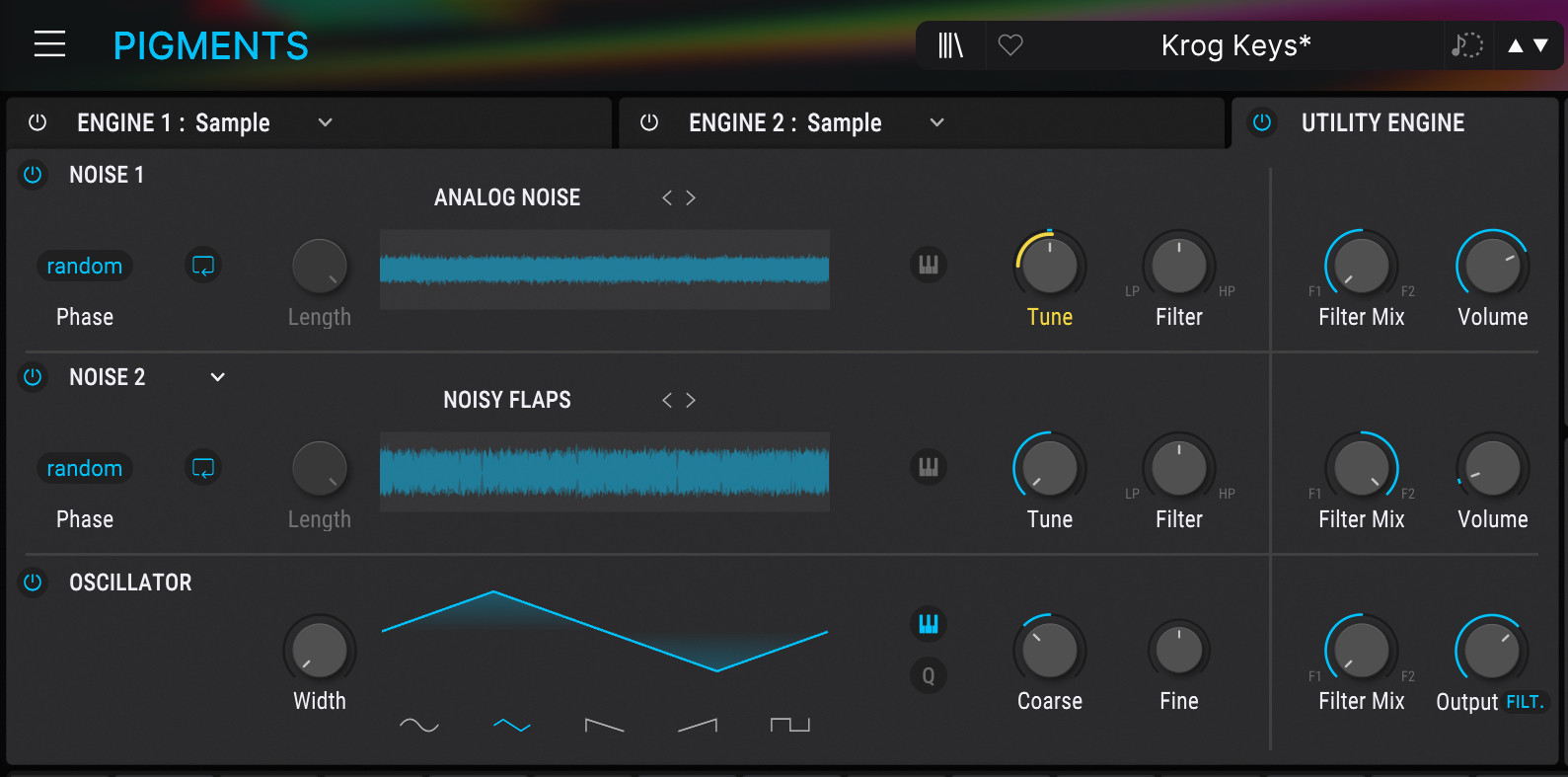Screen dimensions: 1568x777
Task: Select the falling sawtooth waveform icon
Action: [605, 726]
